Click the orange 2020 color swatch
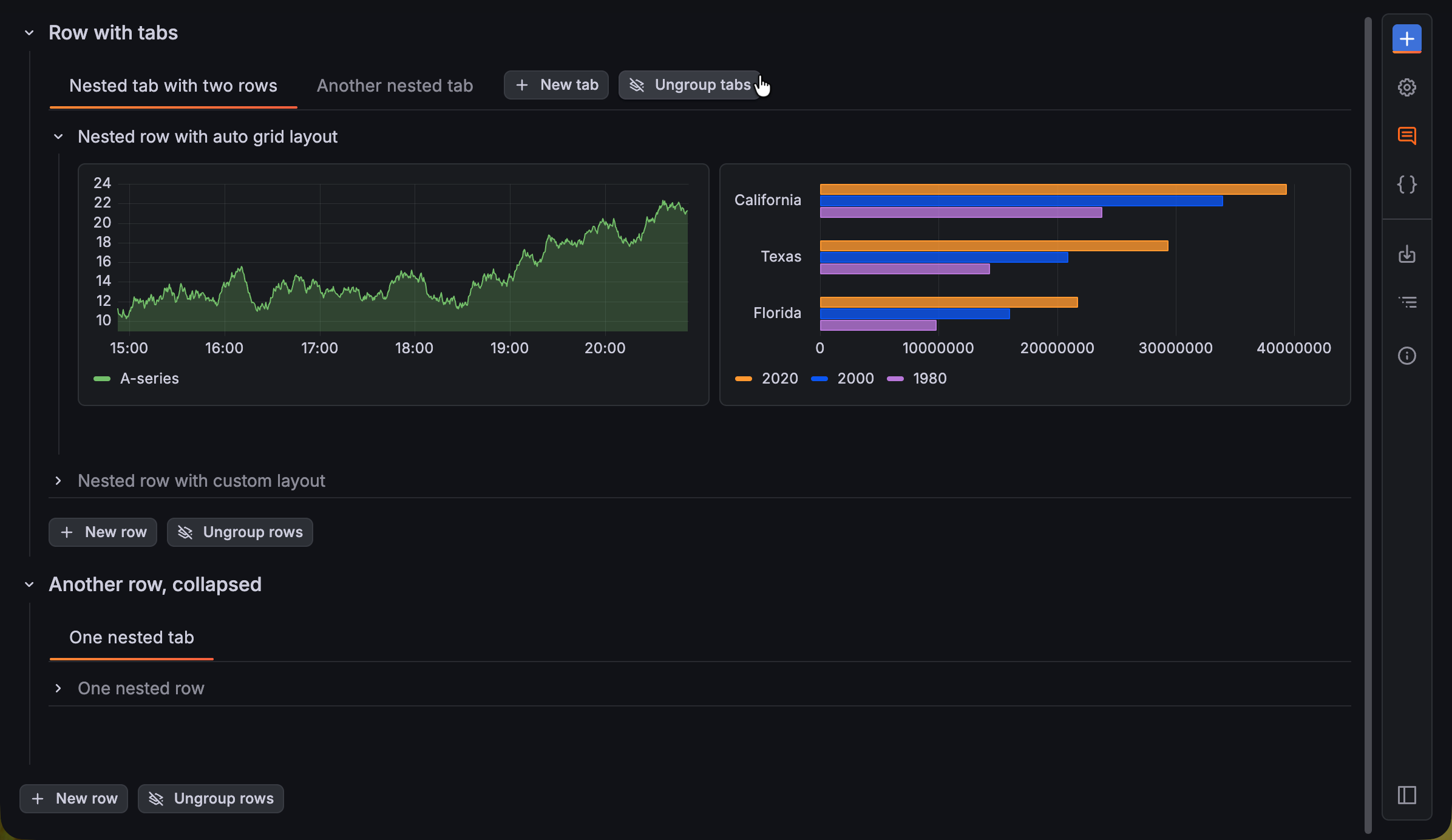 (744, 378)
